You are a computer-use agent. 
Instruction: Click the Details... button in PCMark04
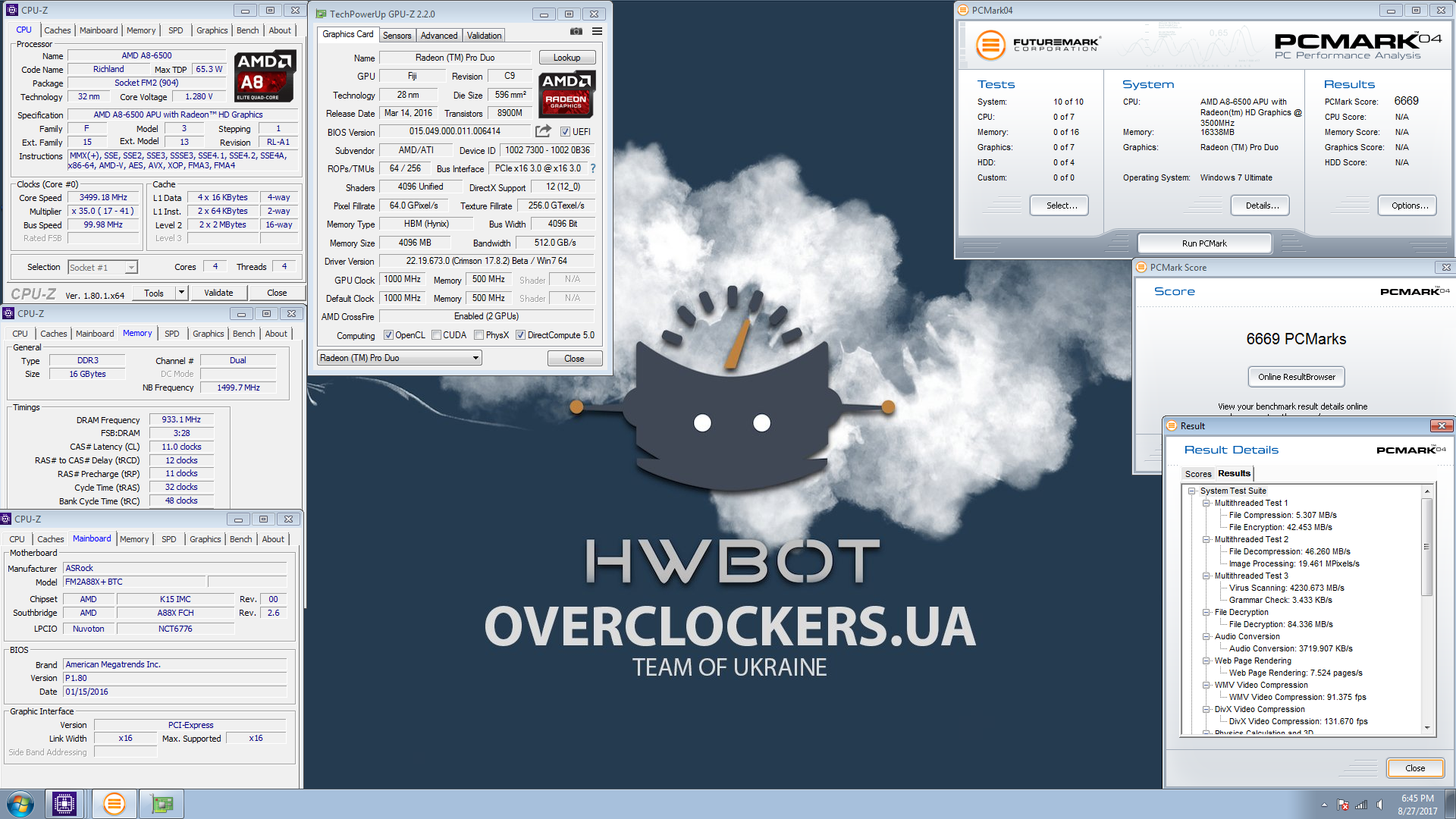[x=1262, y=206]
